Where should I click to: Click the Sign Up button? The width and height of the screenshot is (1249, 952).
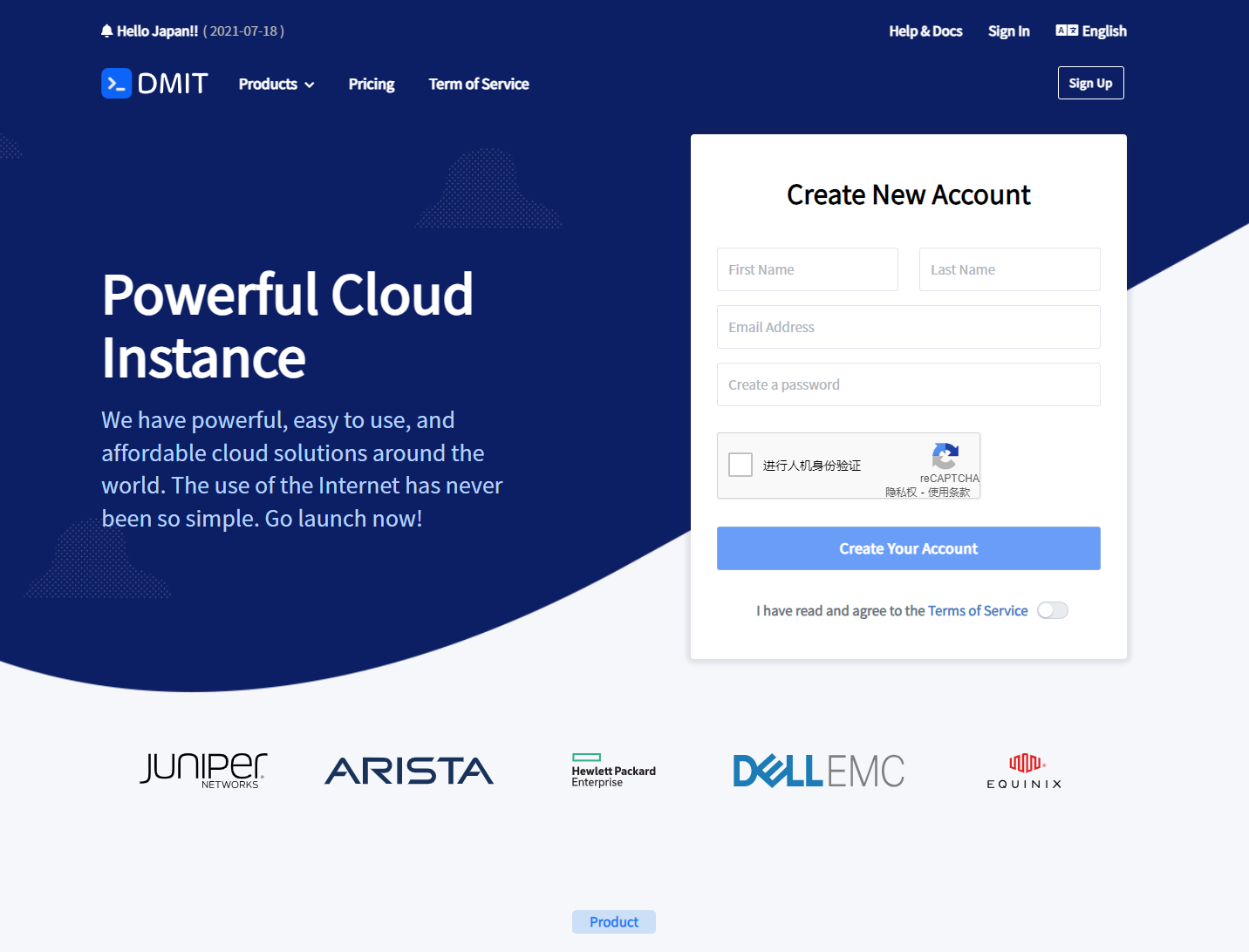click(x=1090, y=84)
